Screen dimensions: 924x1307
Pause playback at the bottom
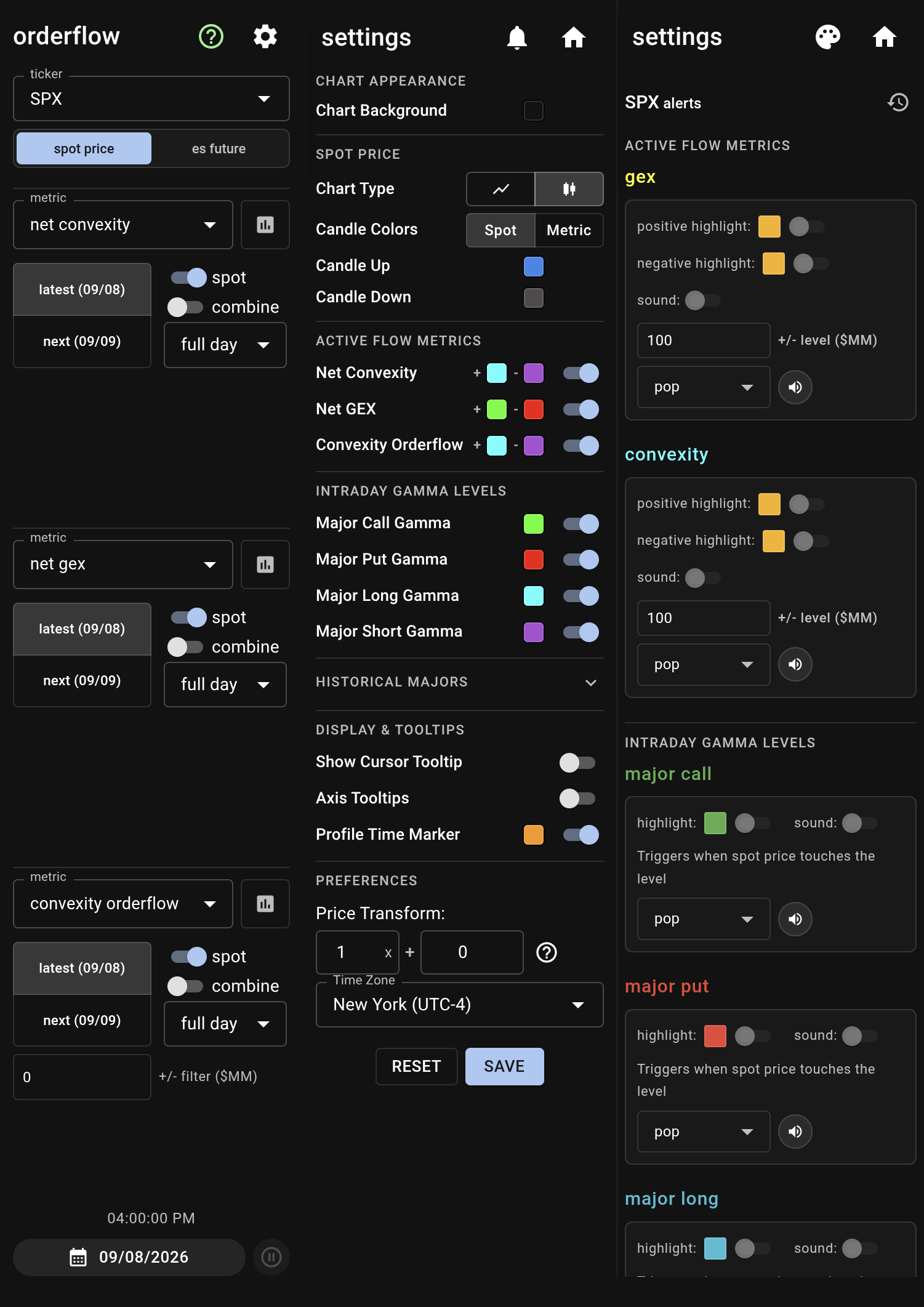271,1257
